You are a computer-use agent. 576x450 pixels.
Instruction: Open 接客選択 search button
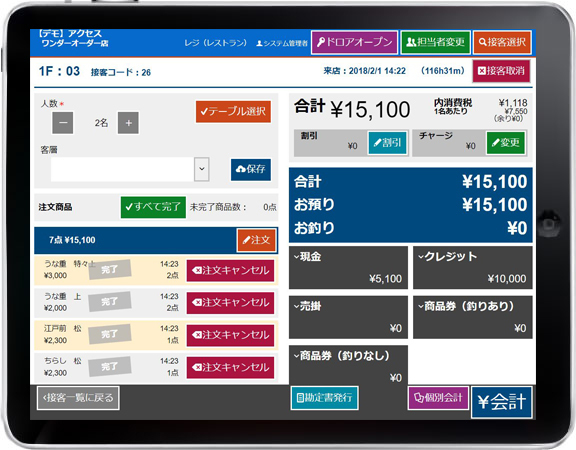pyautogui.click(x=502, y=42)
